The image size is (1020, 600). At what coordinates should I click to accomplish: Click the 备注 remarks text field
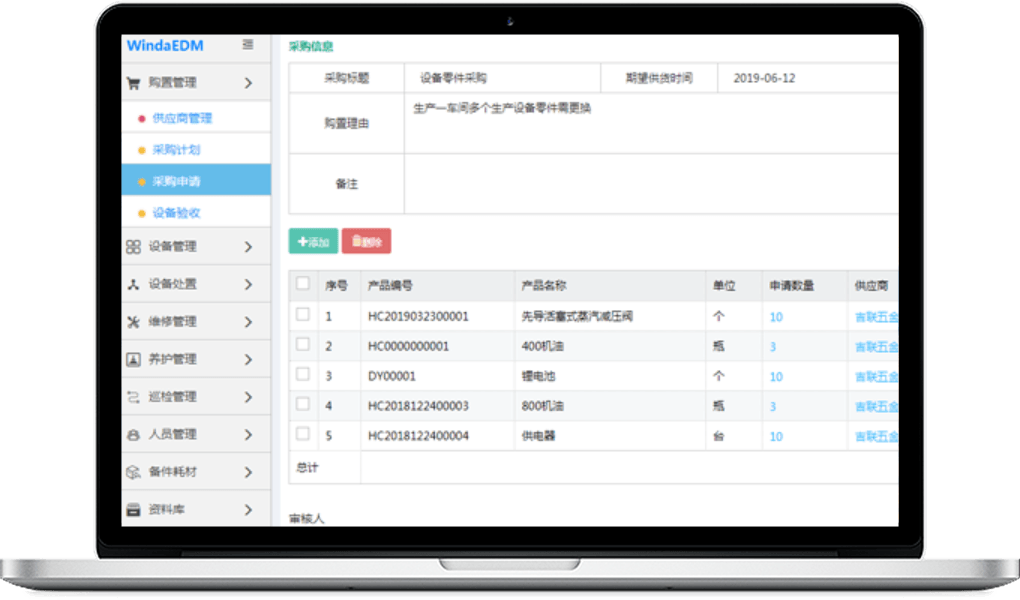pos(650,184)
